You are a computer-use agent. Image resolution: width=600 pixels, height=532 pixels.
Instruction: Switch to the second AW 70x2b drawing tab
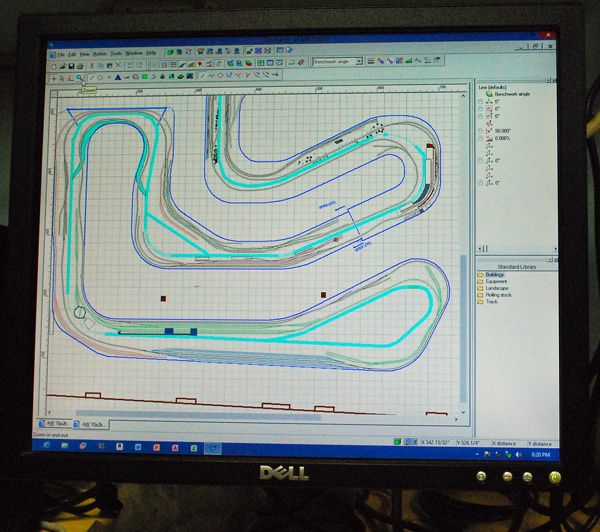point(90,424)
